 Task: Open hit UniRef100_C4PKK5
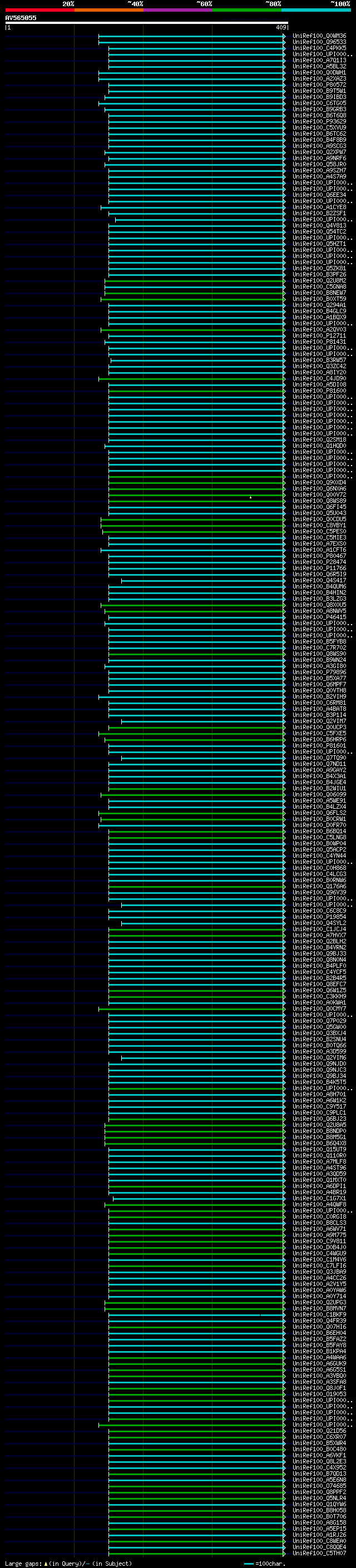click(319, 48)
